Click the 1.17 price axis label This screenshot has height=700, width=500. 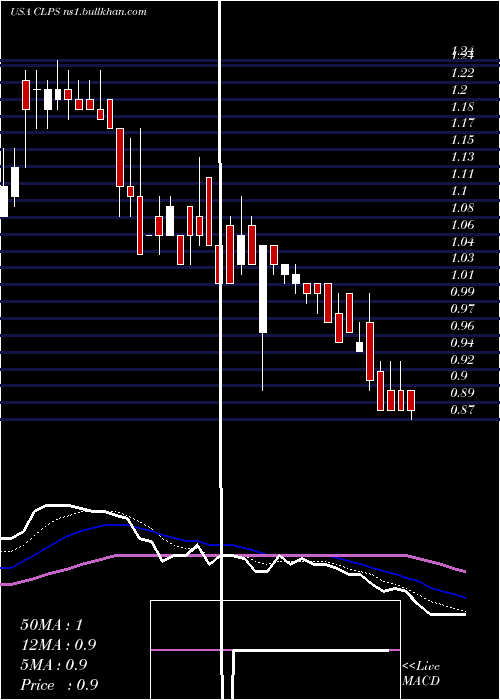462,122
